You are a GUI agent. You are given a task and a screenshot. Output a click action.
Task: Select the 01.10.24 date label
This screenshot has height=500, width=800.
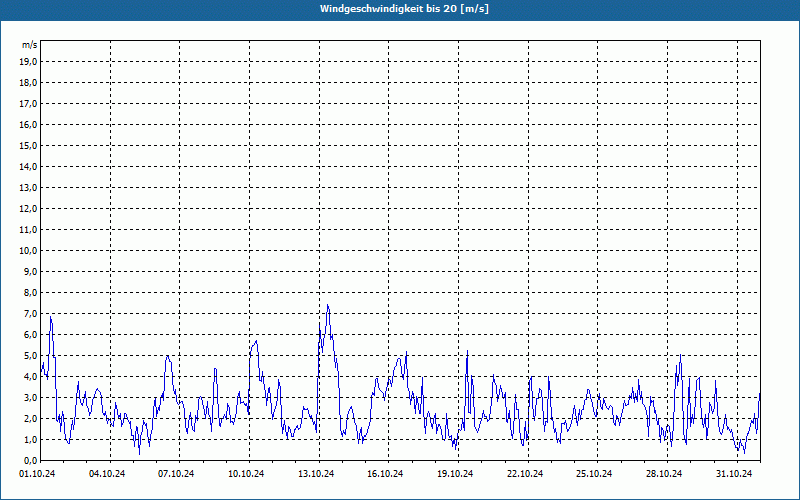37,473
